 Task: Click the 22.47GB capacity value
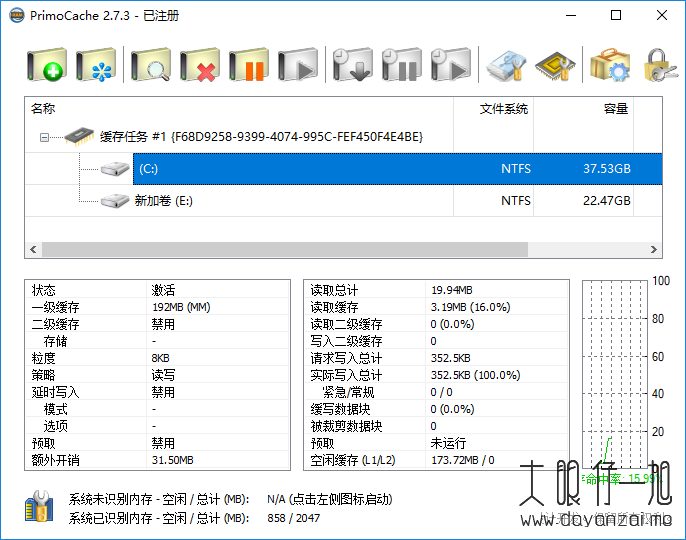pyautogui.click(x=607, y=201)
